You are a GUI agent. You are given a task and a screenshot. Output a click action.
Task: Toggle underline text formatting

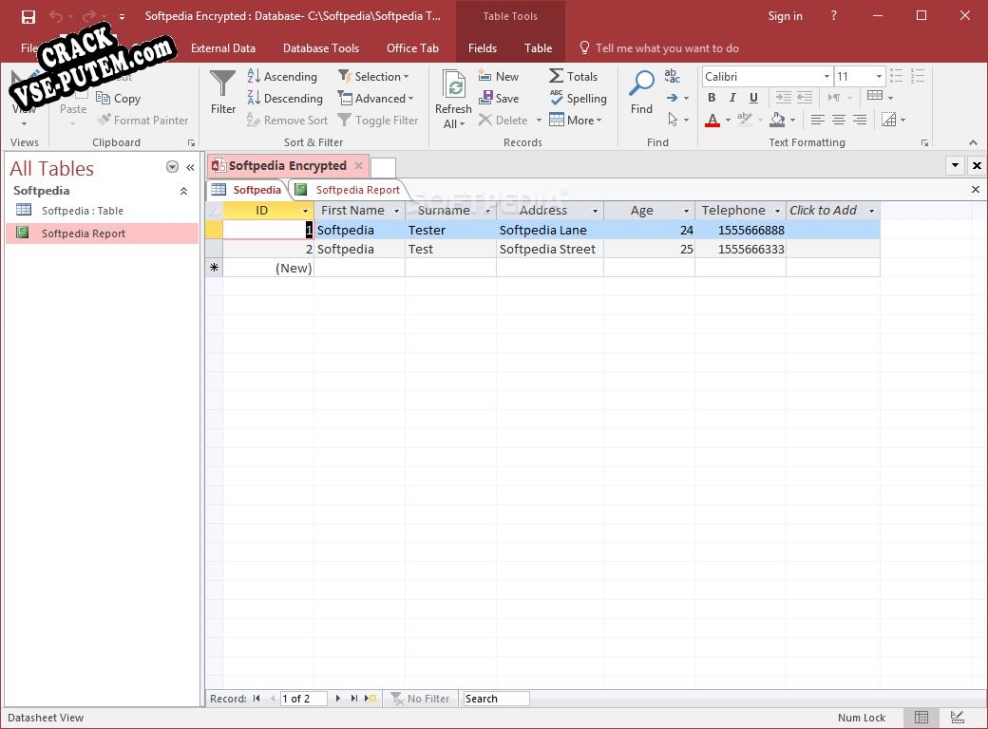click(x=753, y=98)
